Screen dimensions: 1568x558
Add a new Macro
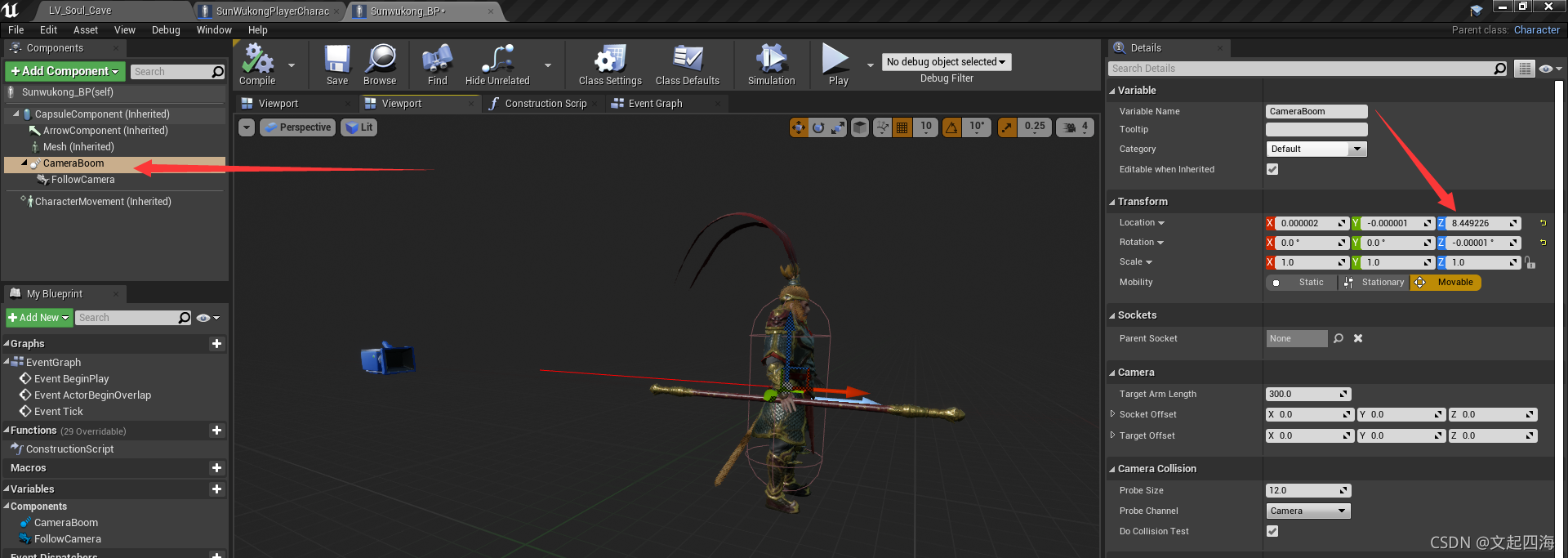tap(216, 468)
